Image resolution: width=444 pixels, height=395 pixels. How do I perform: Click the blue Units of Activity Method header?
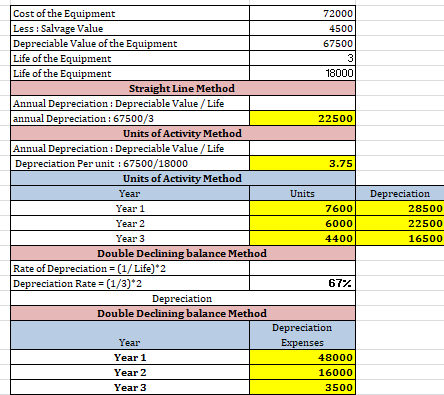pyautogui.click(x=183, y=178)
